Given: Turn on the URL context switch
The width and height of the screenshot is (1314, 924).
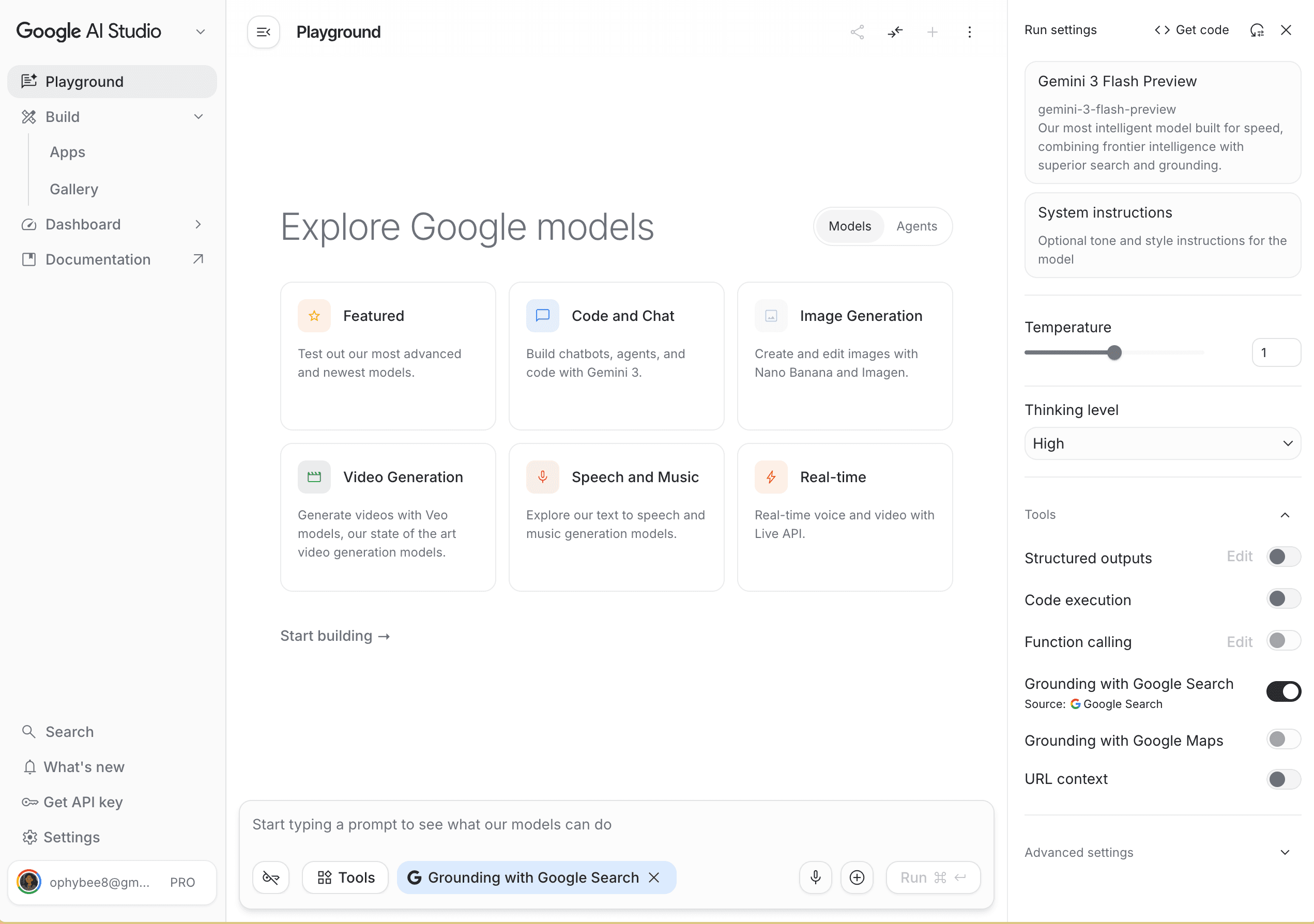Looking at the screenshot, I should (x=1284, y=779).
